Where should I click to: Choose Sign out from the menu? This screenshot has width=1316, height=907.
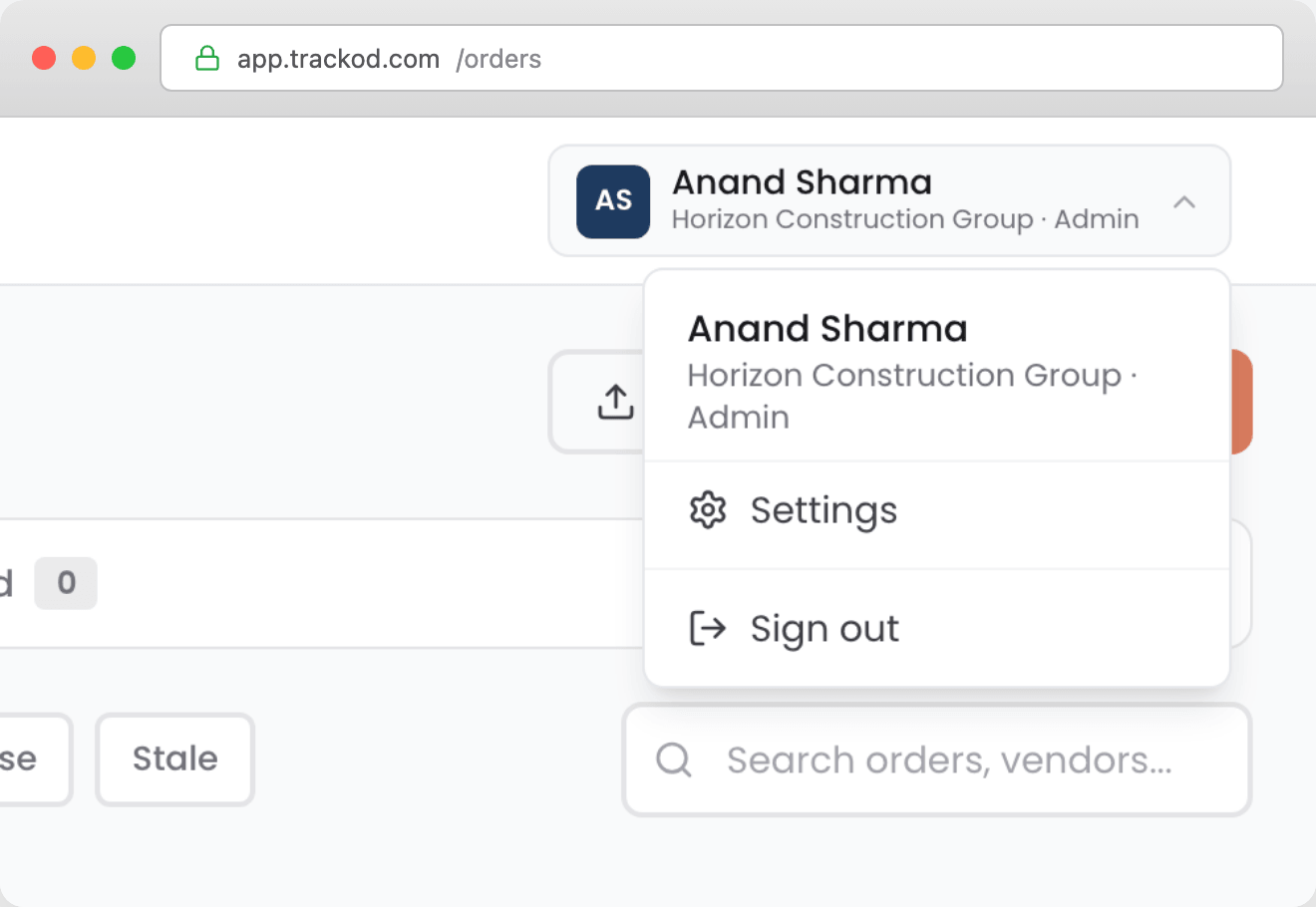(824, 628)
